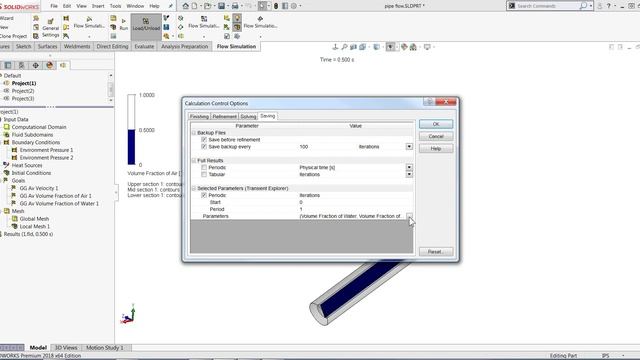Click the dialog Help button
Image resolution: width=640 pixels, height=360 pixels.
coord(436,149)
